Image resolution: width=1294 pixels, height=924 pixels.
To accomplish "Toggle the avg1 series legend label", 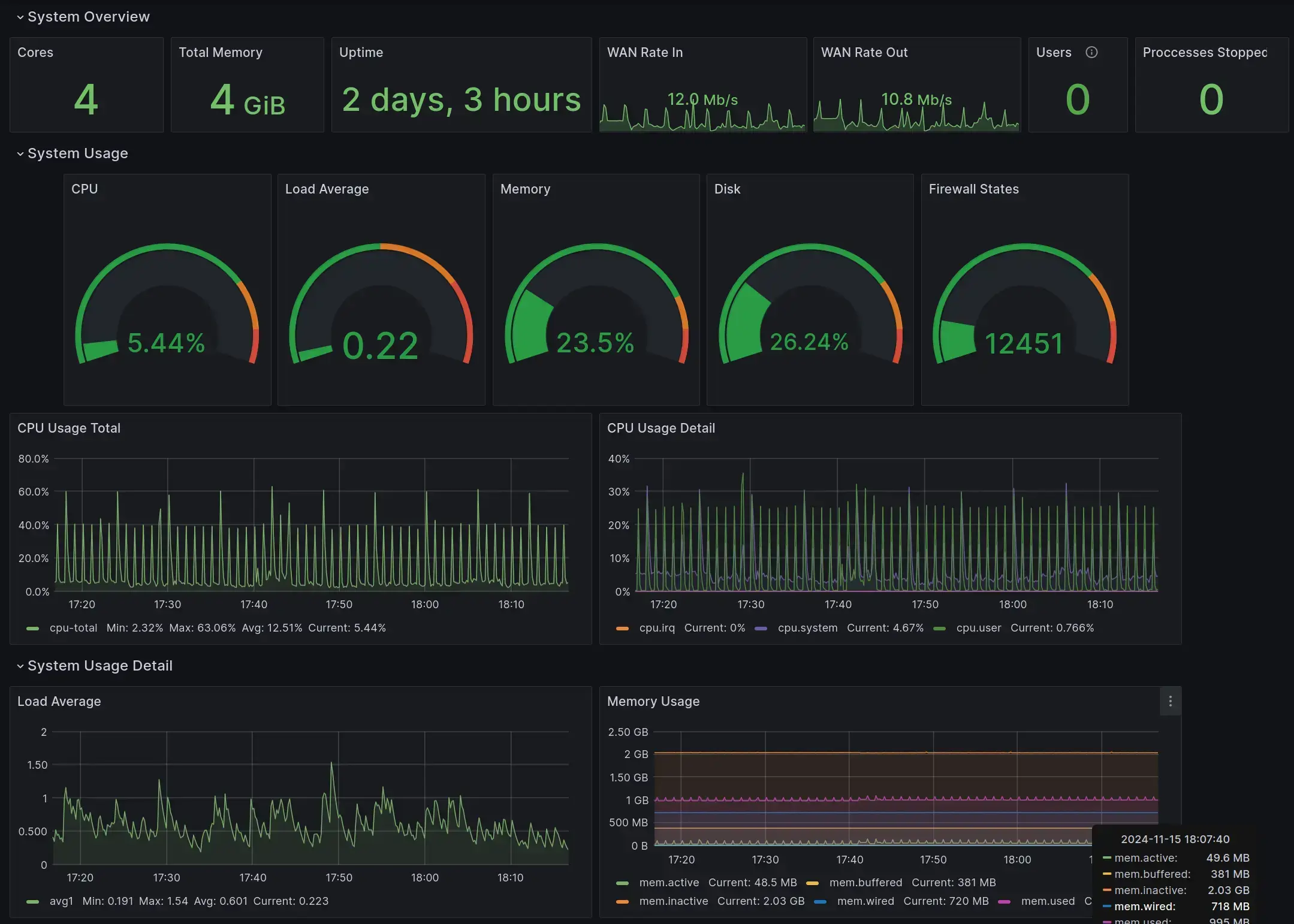I will click(x=61, y=901).
